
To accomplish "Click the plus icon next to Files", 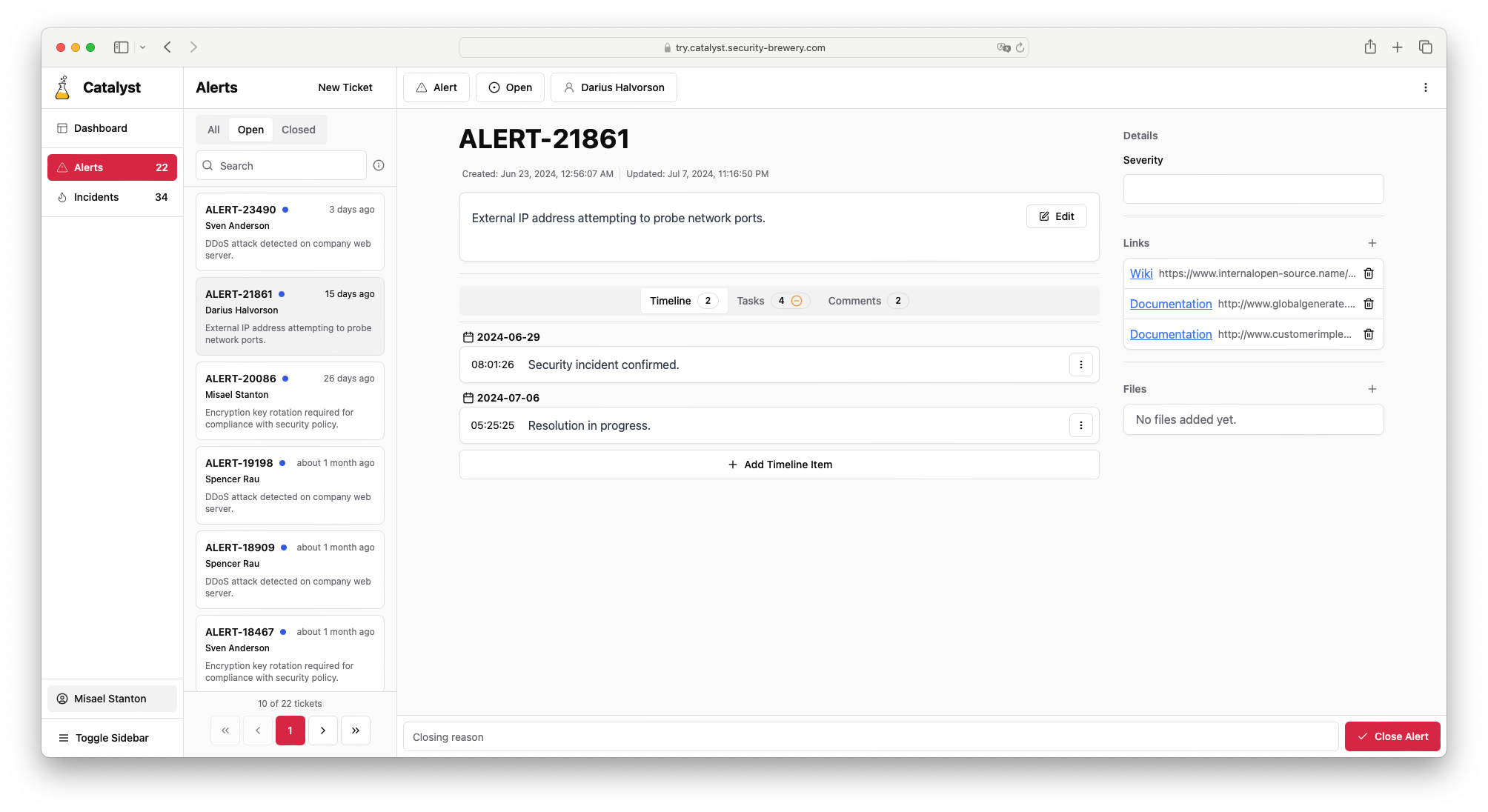I will pos(1372,389).
